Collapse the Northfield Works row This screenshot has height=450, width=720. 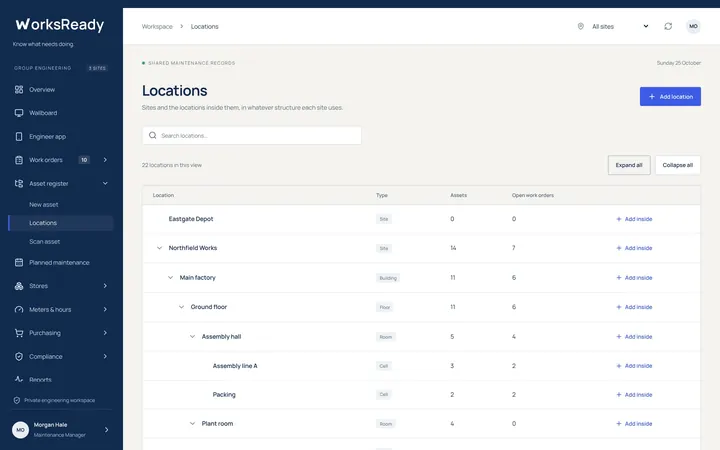click(159, 248)
